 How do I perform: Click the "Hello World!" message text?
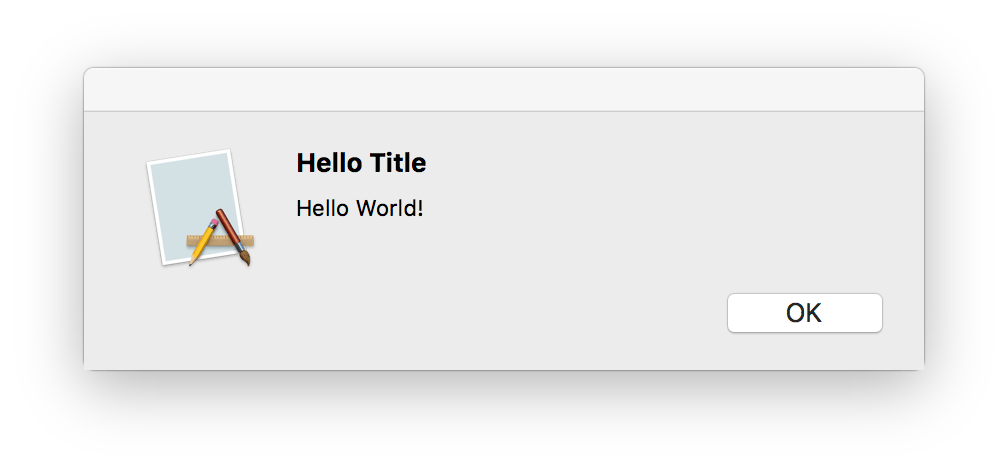(360, 208)
